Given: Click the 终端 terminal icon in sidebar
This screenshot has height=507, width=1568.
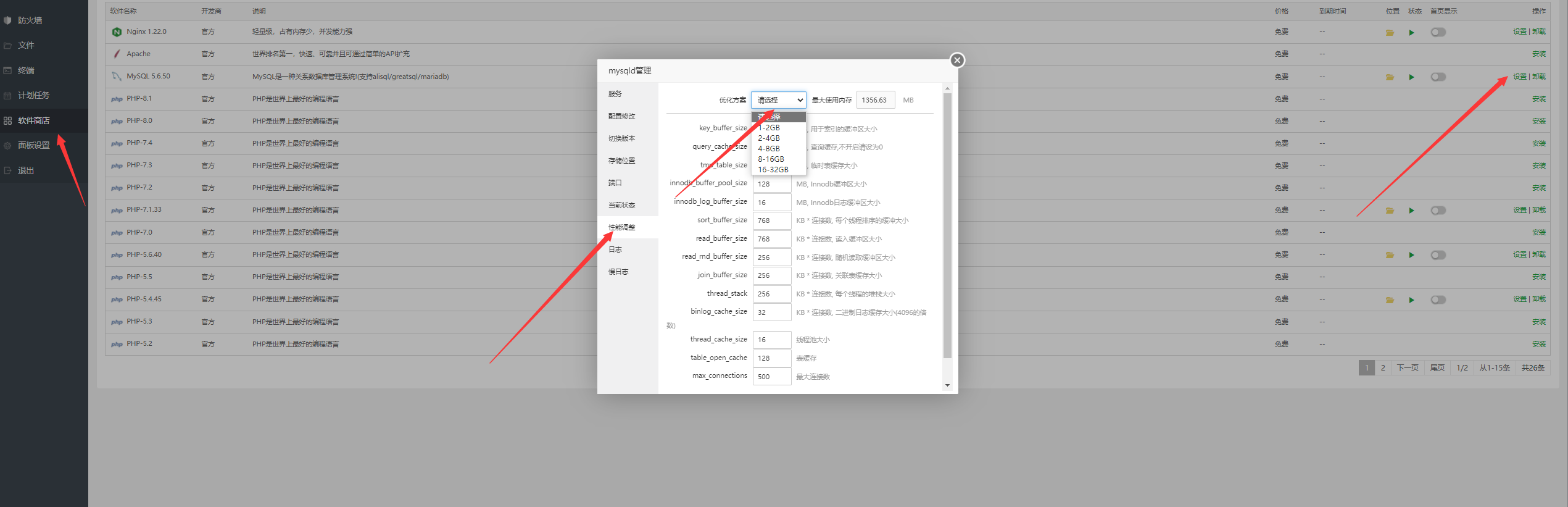Looking at the screenshot, I should coord(8,70).
